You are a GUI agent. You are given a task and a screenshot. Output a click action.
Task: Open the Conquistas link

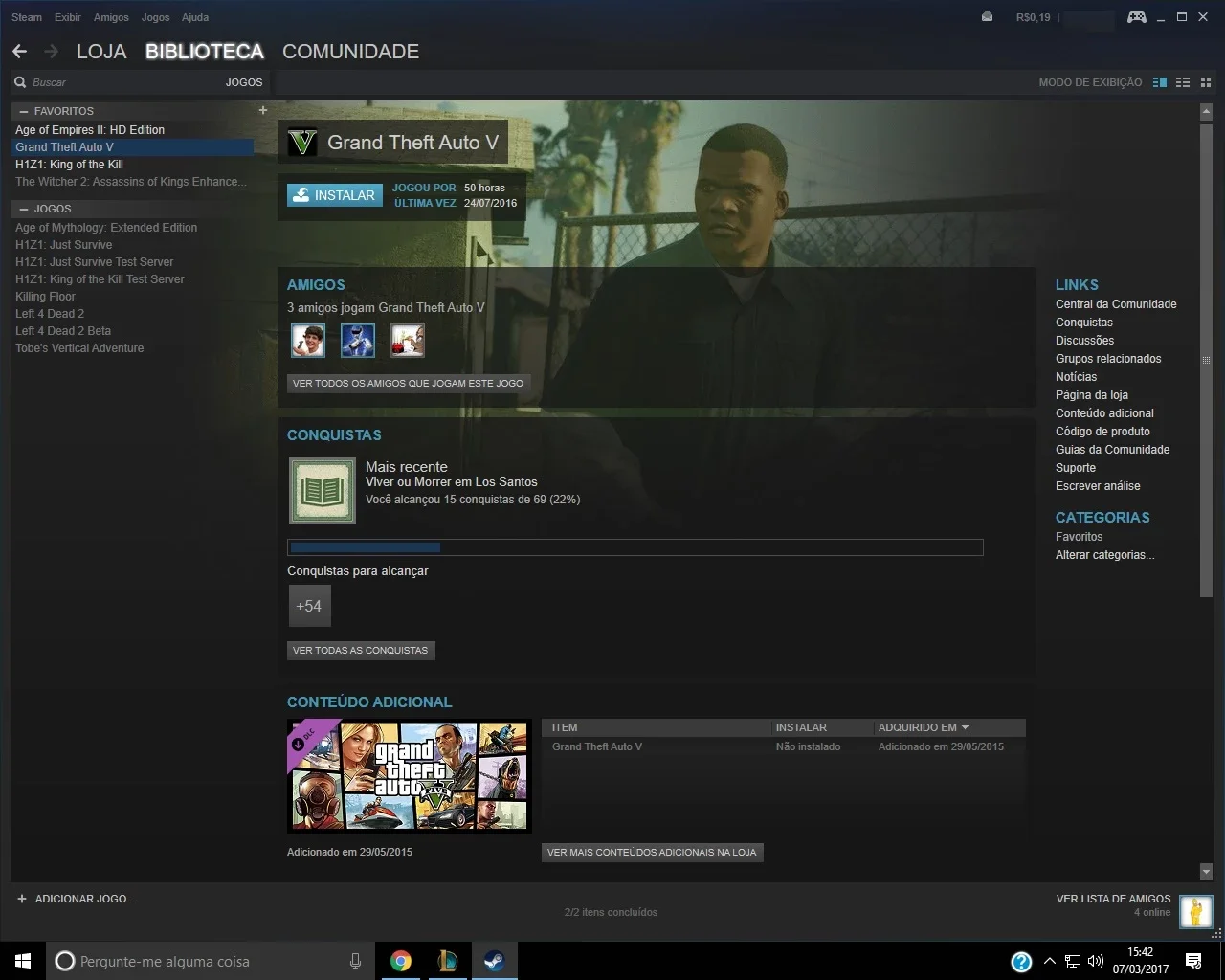(x=1084, y=323)
